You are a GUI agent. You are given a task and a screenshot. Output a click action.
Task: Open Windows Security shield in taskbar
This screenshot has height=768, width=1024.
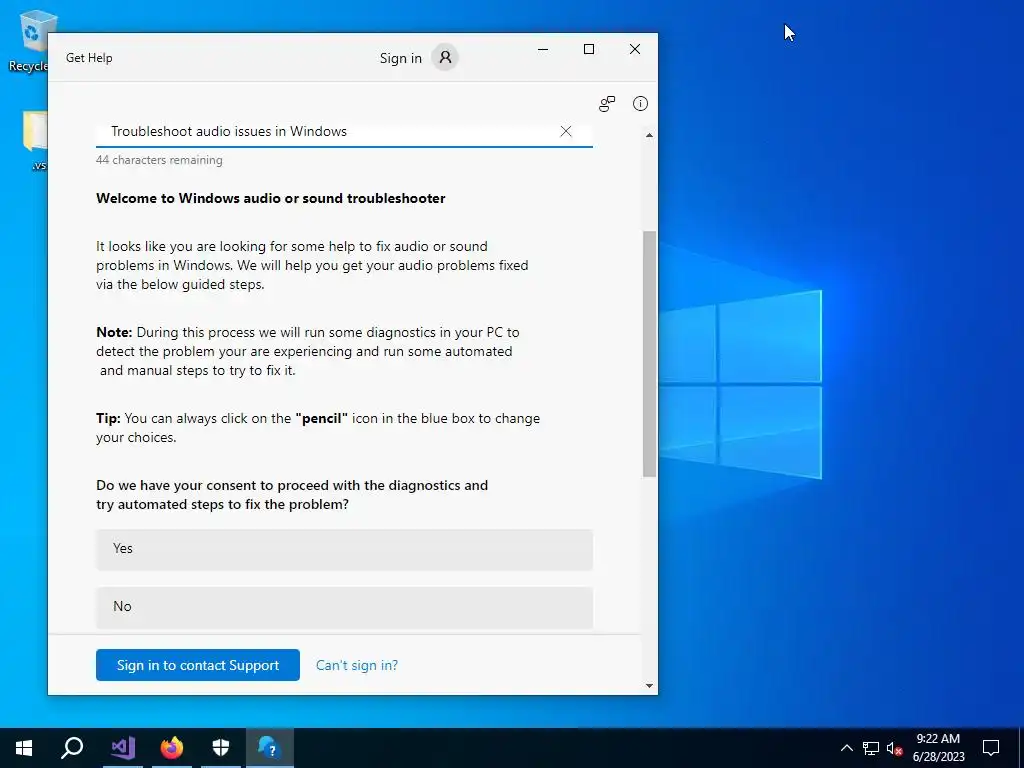(x=221, y=748)
